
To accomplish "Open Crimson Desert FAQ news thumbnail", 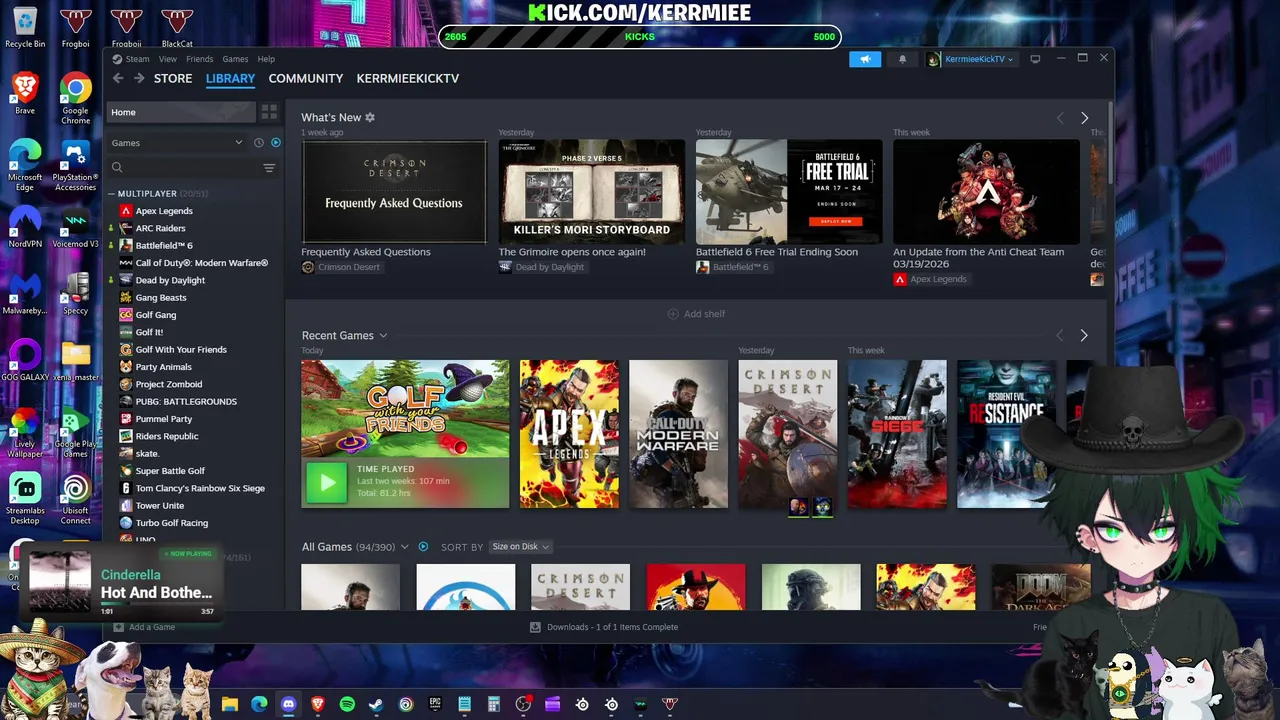I will [x=394, y=192].
